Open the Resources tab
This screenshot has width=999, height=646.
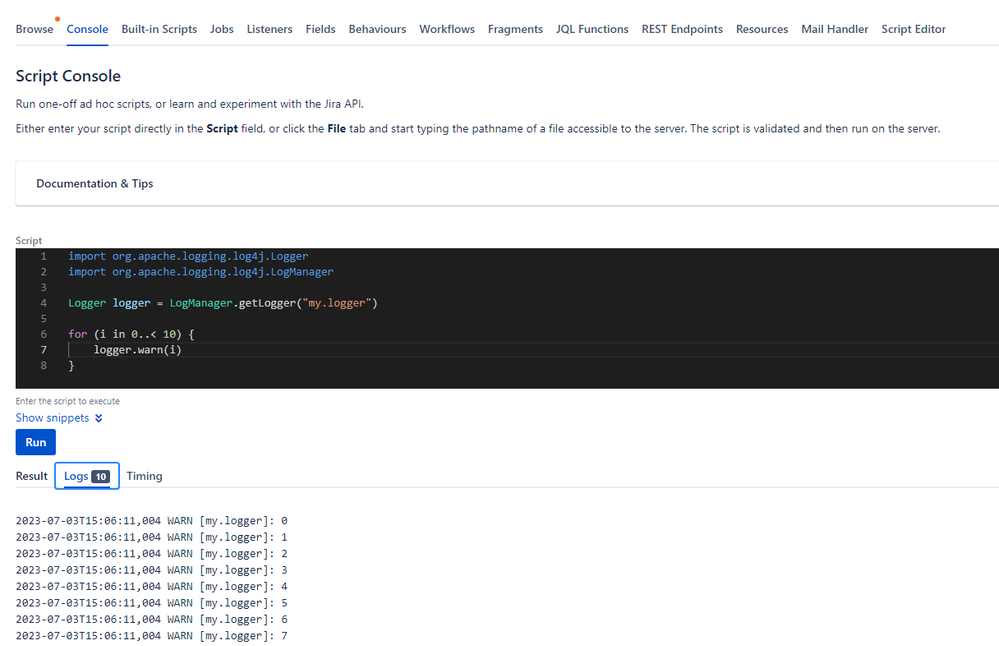762,29
